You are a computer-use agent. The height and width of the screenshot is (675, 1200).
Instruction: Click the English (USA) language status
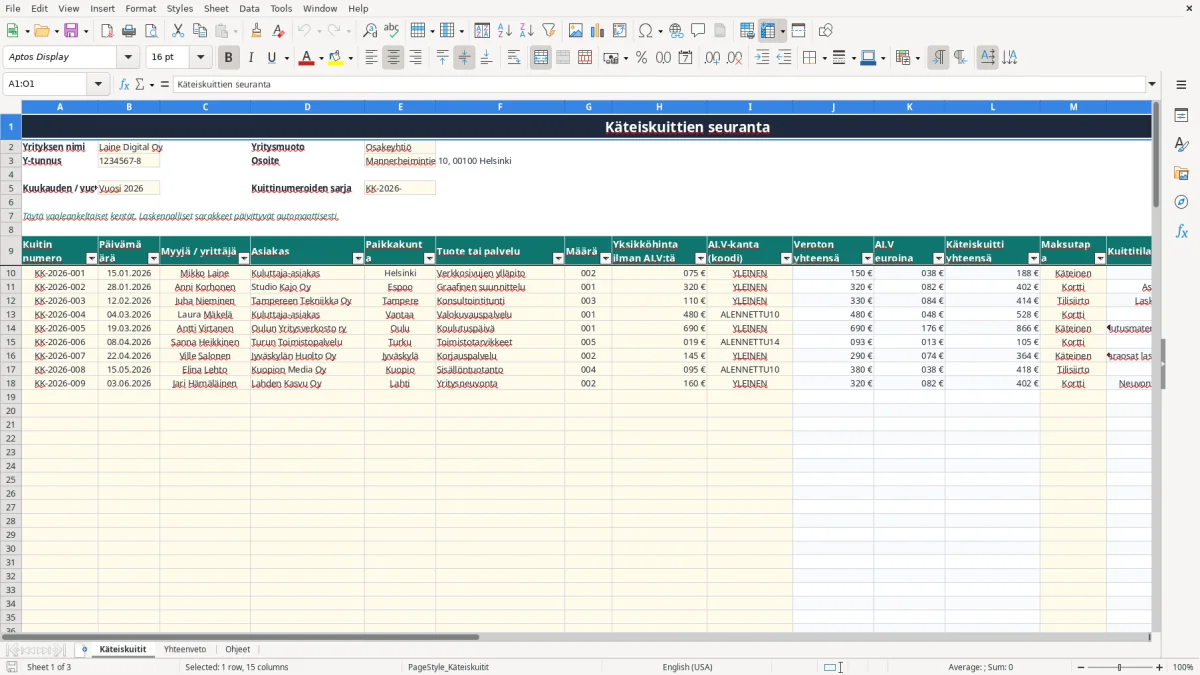click(687, 667)
